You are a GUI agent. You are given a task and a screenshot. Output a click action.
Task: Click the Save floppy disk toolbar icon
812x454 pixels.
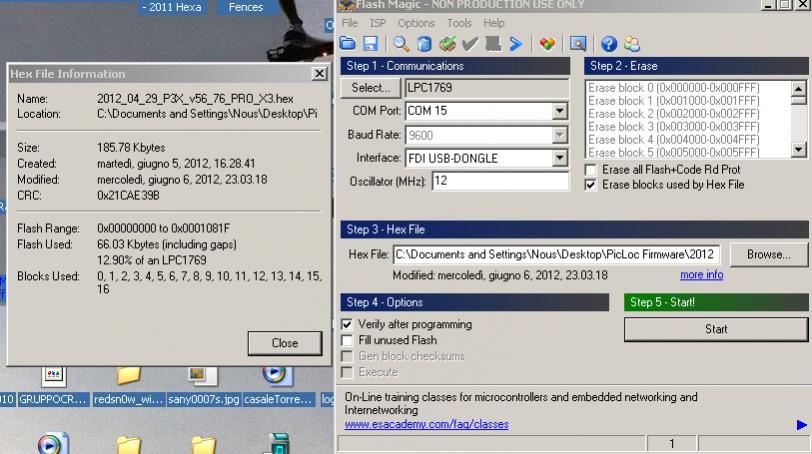[x=369, y=43]
